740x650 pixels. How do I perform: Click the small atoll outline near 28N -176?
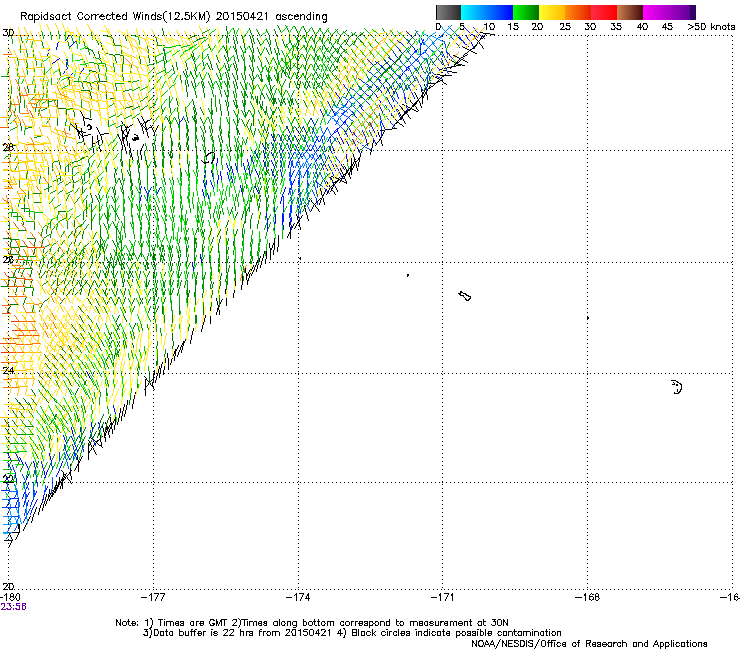[209, 157]
